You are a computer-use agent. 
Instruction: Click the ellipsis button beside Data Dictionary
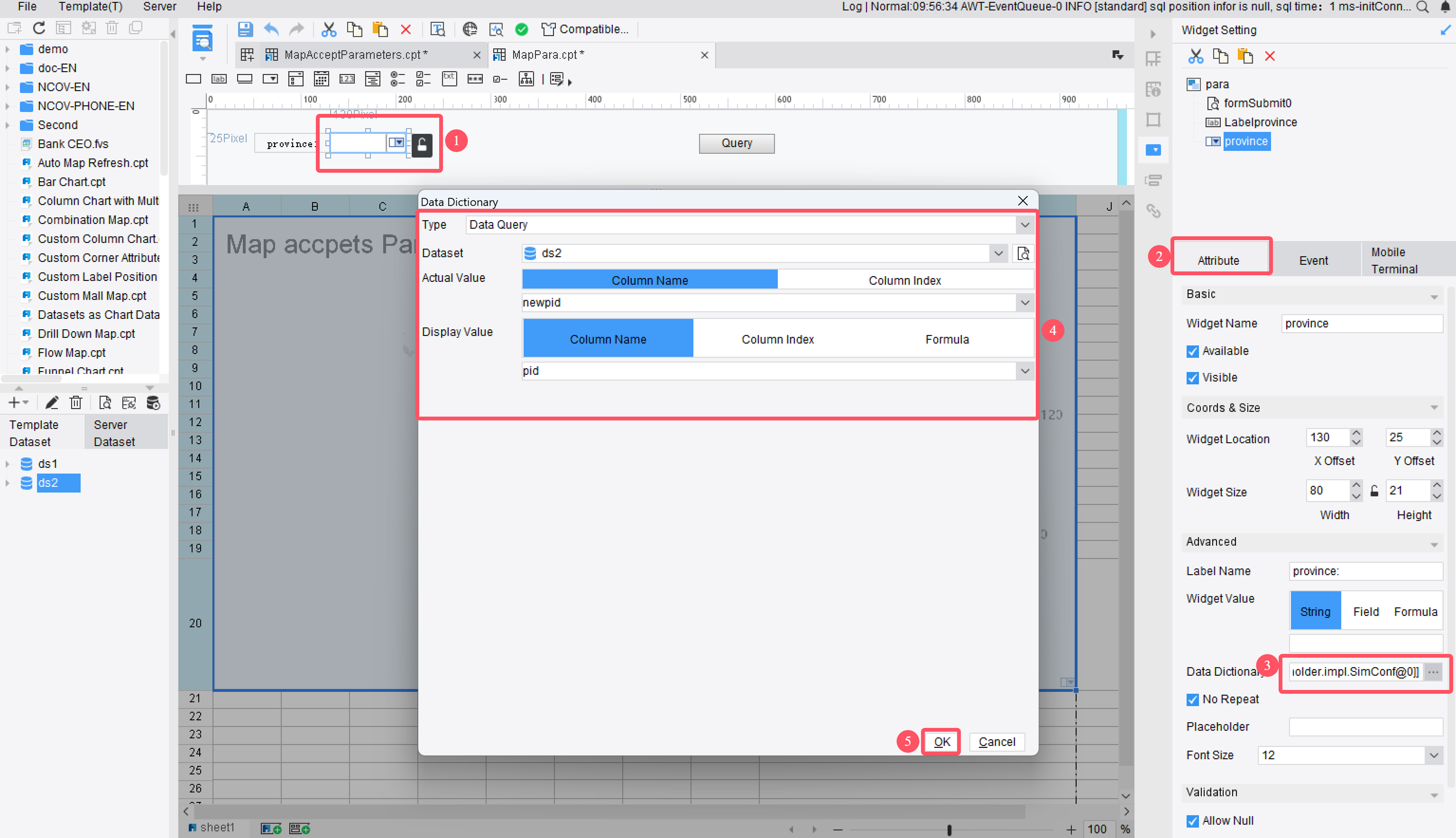tap(1433, 671)
